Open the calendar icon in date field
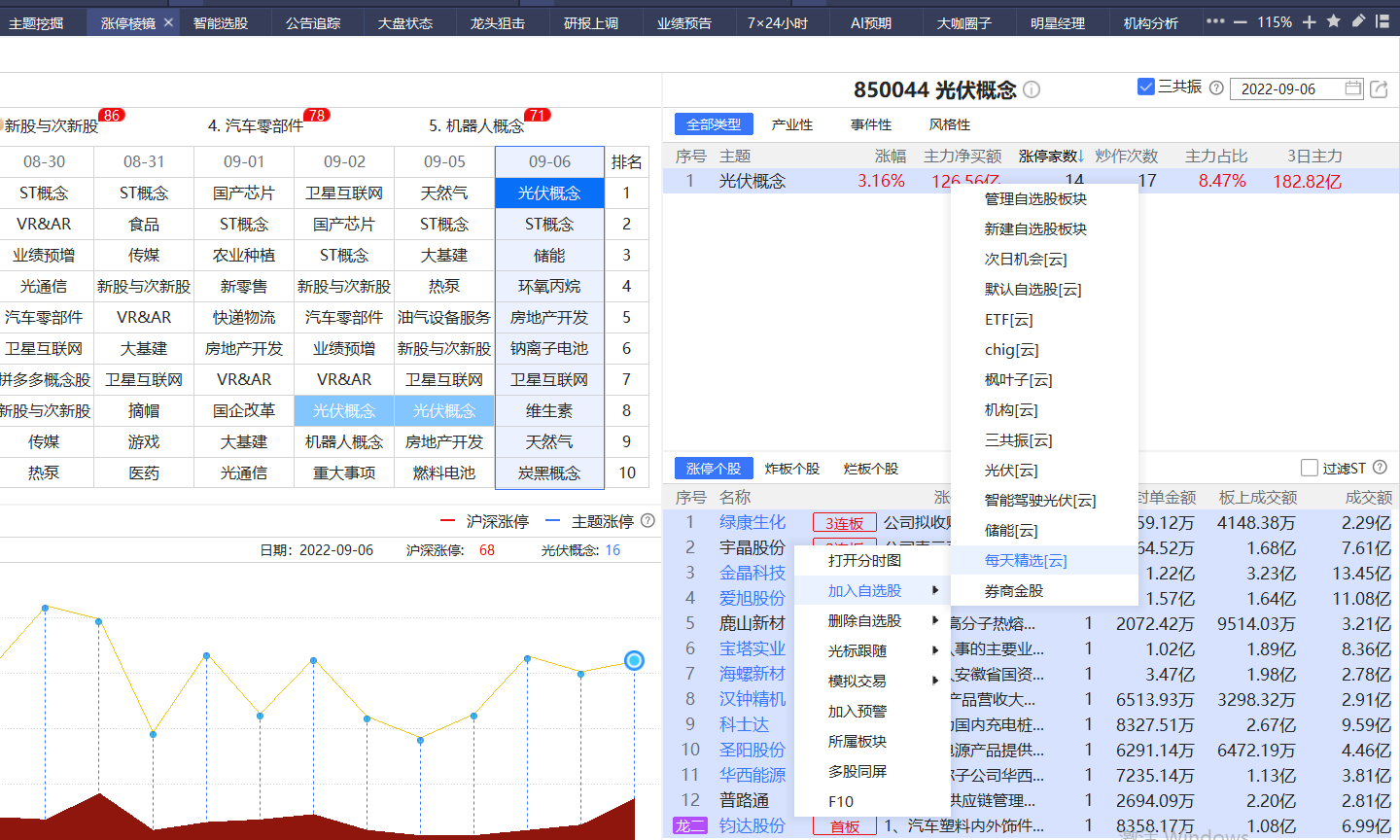This screenshot has width=1400, height=840. coord(1352,88)
